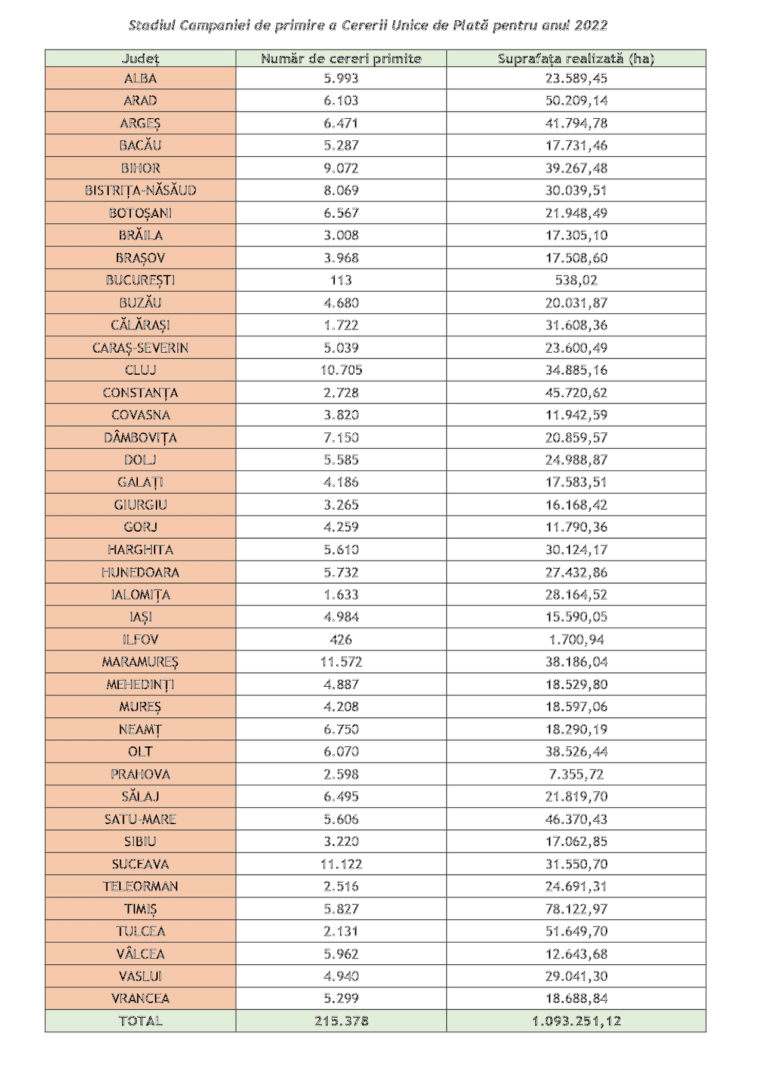The width and height of the screenshot is (764, 1080).
Task: Click the Suprafața realizată (ha) header
Action: tap(576, 59)
